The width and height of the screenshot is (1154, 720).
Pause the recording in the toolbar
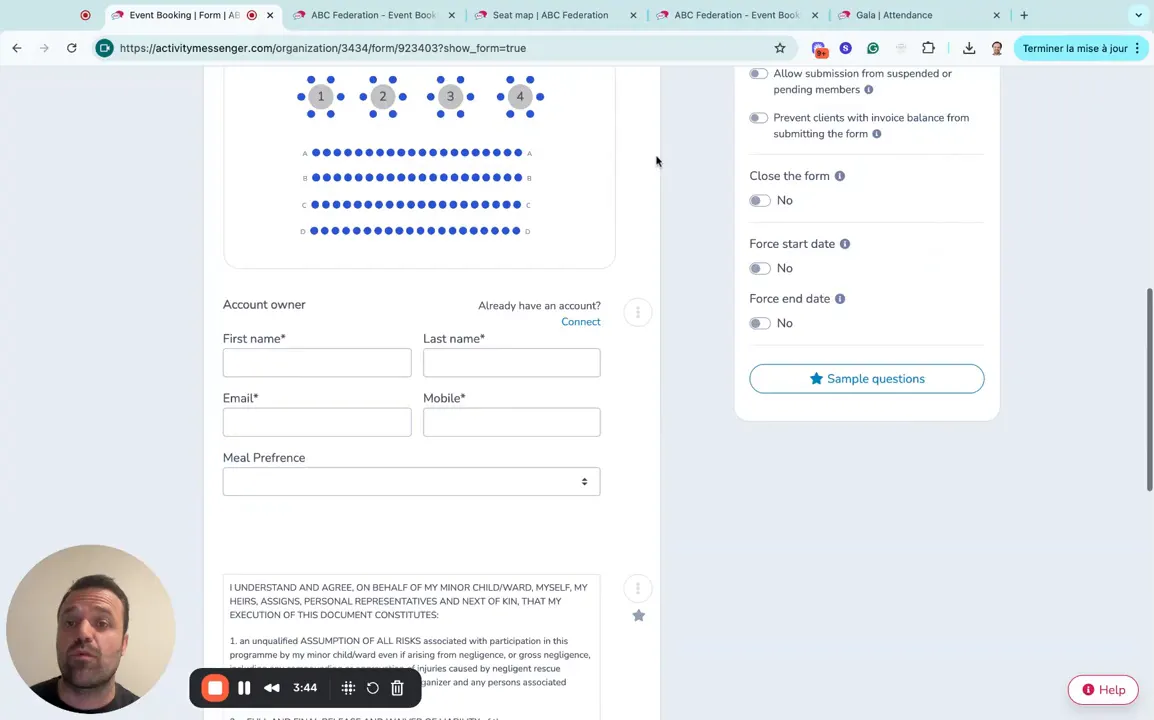(x=244, y=687)
